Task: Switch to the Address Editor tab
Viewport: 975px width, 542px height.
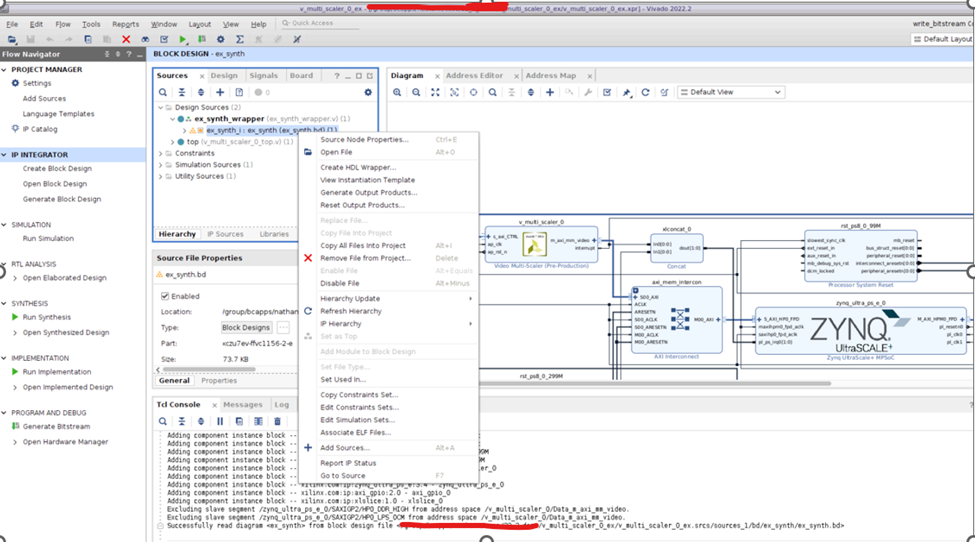Action: 474,76
